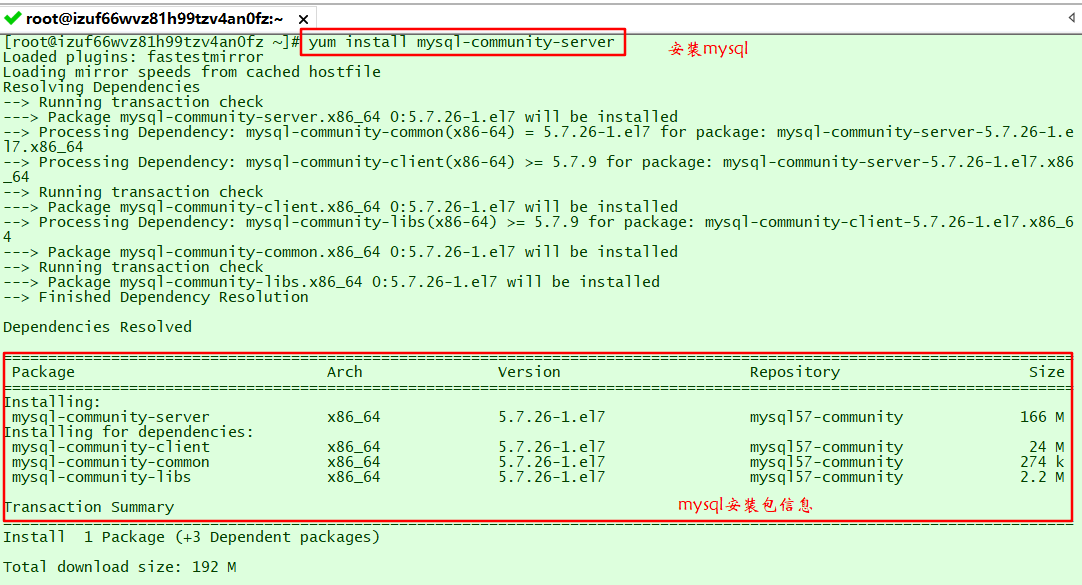The height and width of the screenshot is (585, 1082).
Task: Click the line 'Loaded plugins: fastestmirror'
Action: [x=133, y=57]
